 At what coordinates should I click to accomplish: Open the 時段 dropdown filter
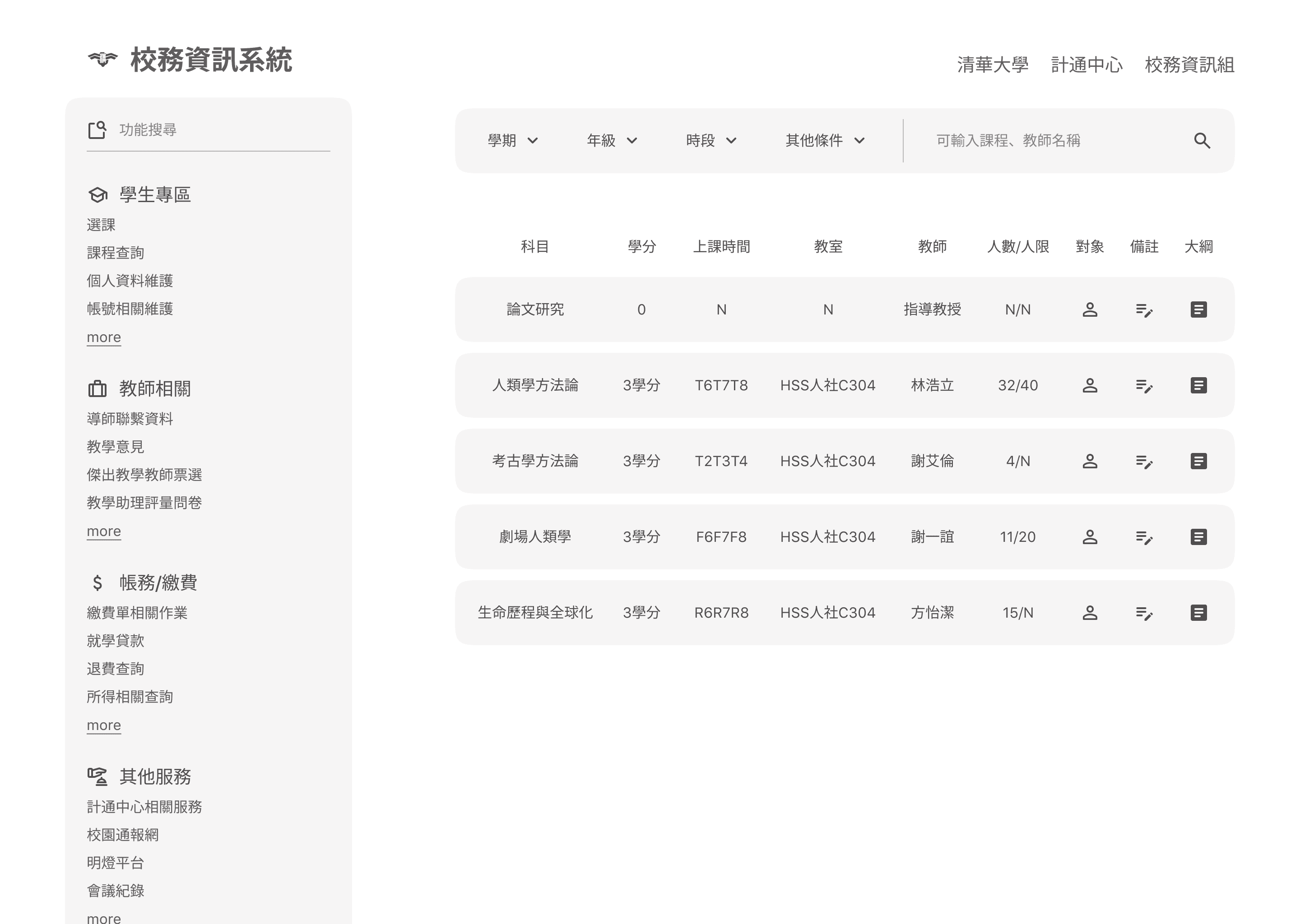click(711, 140)
